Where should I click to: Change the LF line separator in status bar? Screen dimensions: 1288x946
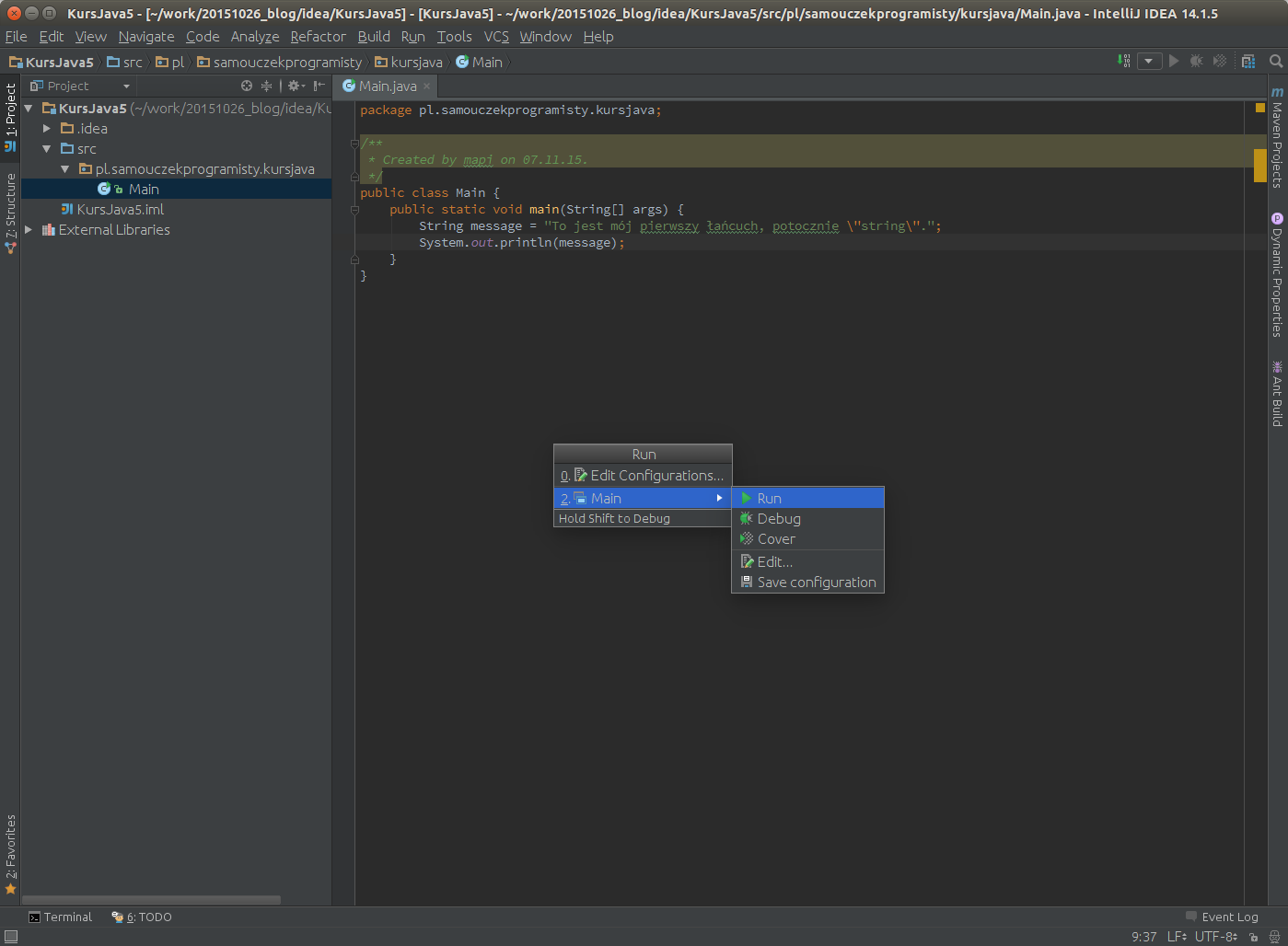point(1177,937)
